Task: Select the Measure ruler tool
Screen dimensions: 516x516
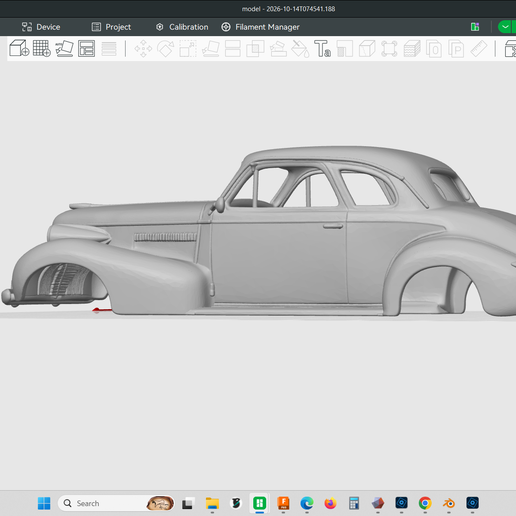Action: 479,49
